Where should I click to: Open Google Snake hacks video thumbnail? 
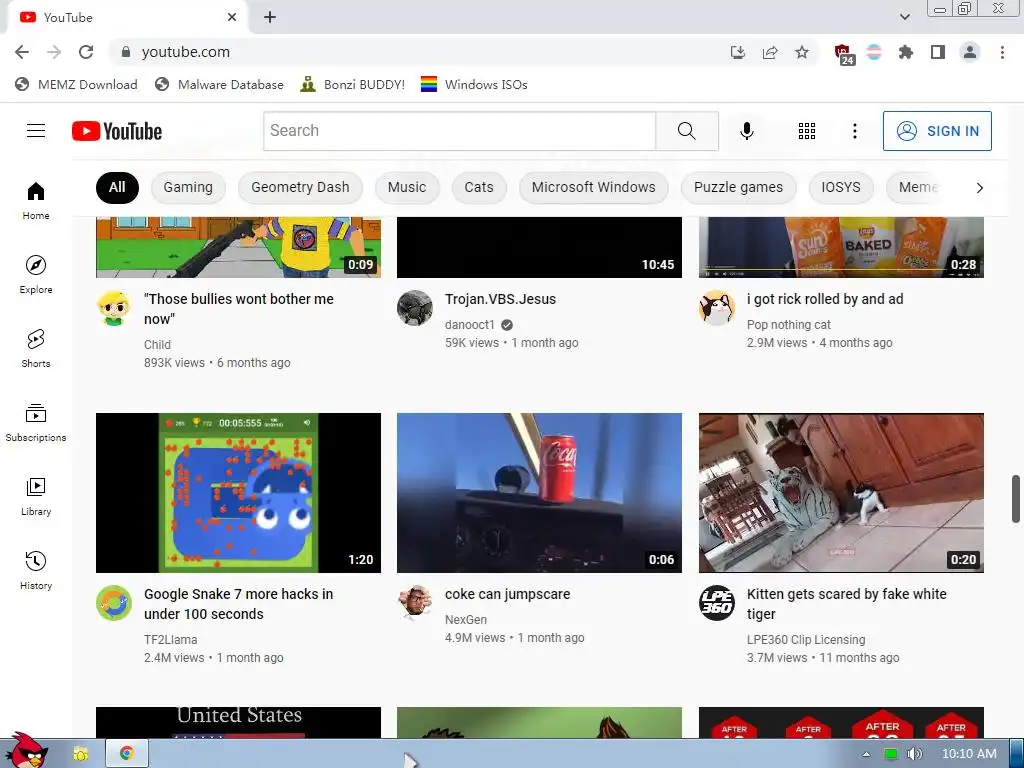click(x=238, y=492)
